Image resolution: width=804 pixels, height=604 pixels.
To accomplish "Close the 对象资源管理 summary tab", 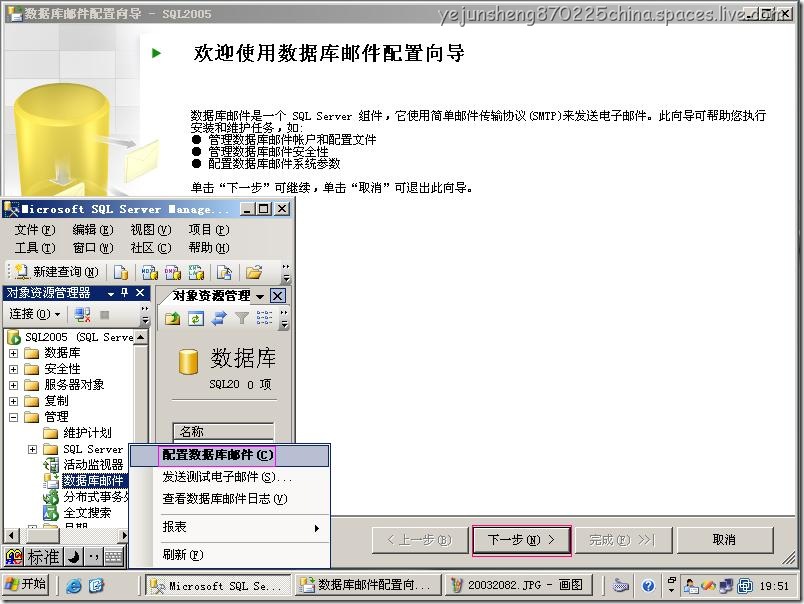I will [x=277, y=296].
